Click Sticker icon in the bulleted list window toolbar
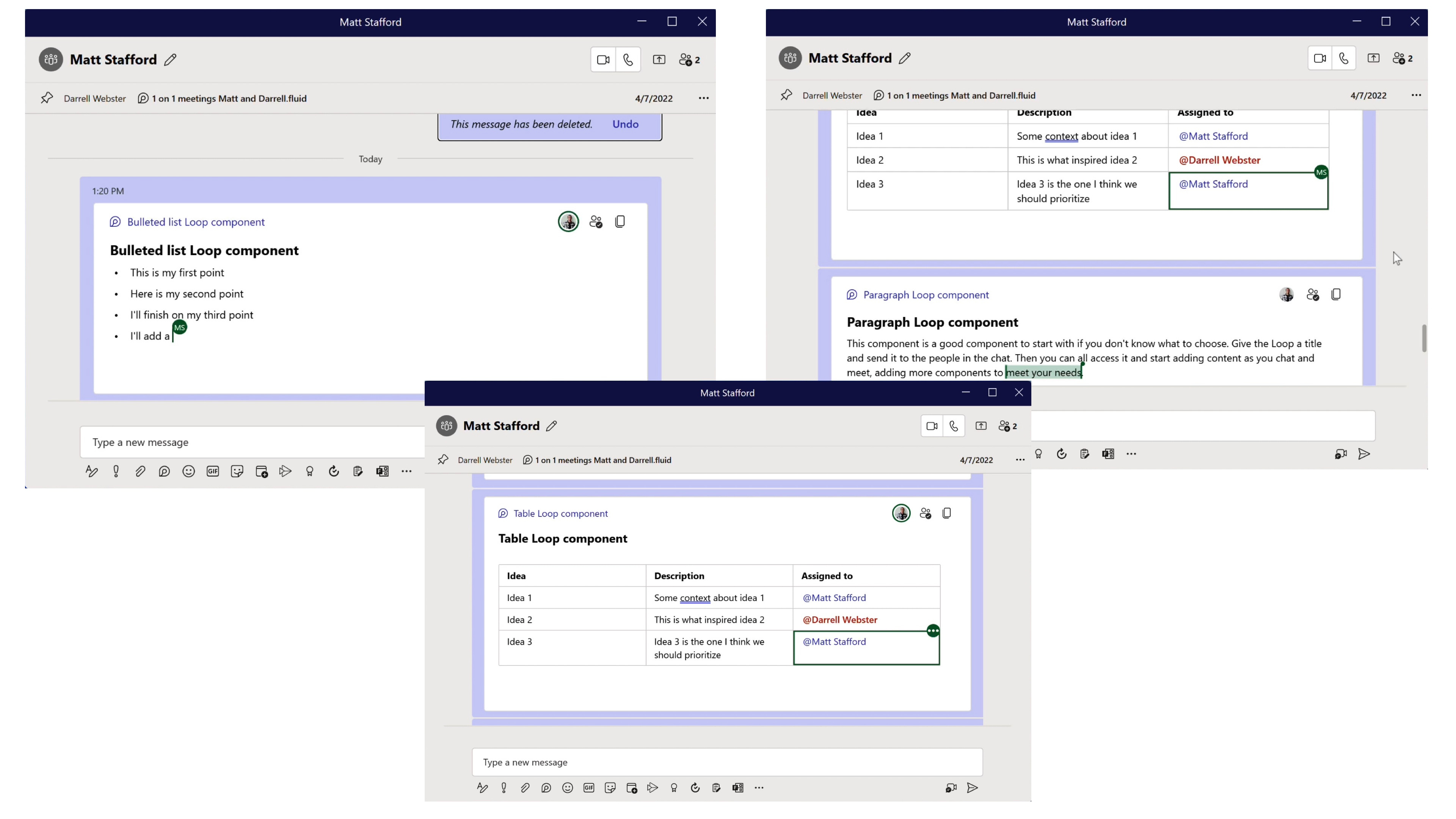The width and height of the screenshot is (1456, 819). [237, 471]
